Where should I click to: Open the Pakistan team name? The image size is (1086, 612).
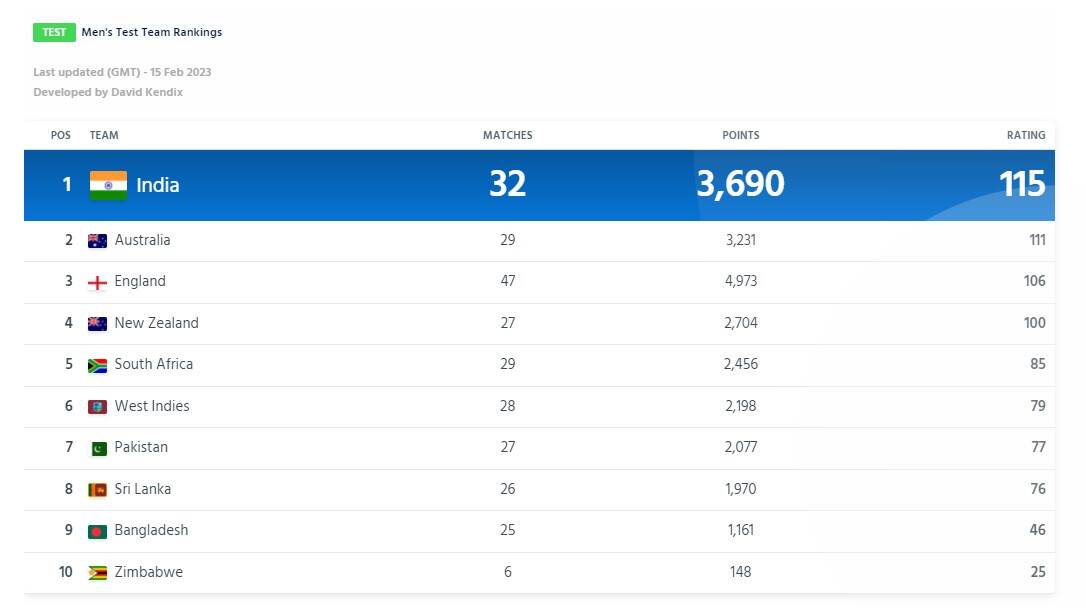coord(141,447)
